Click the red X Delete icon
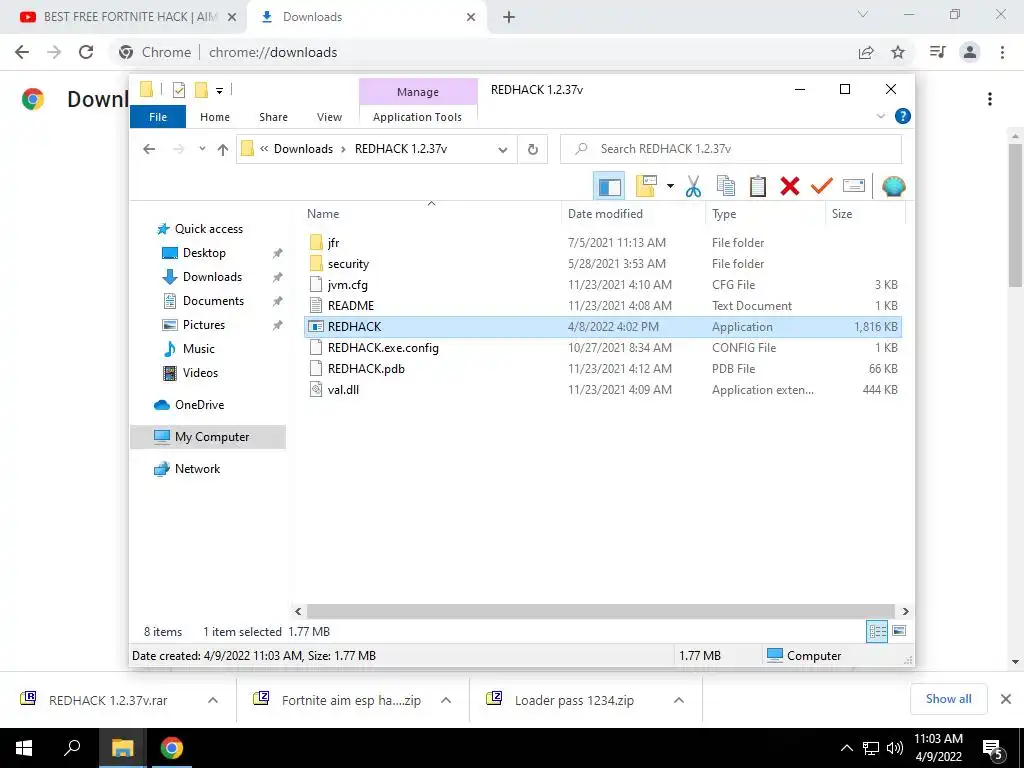The height and width of the screenshot is (768, 1024). (790, 187)
